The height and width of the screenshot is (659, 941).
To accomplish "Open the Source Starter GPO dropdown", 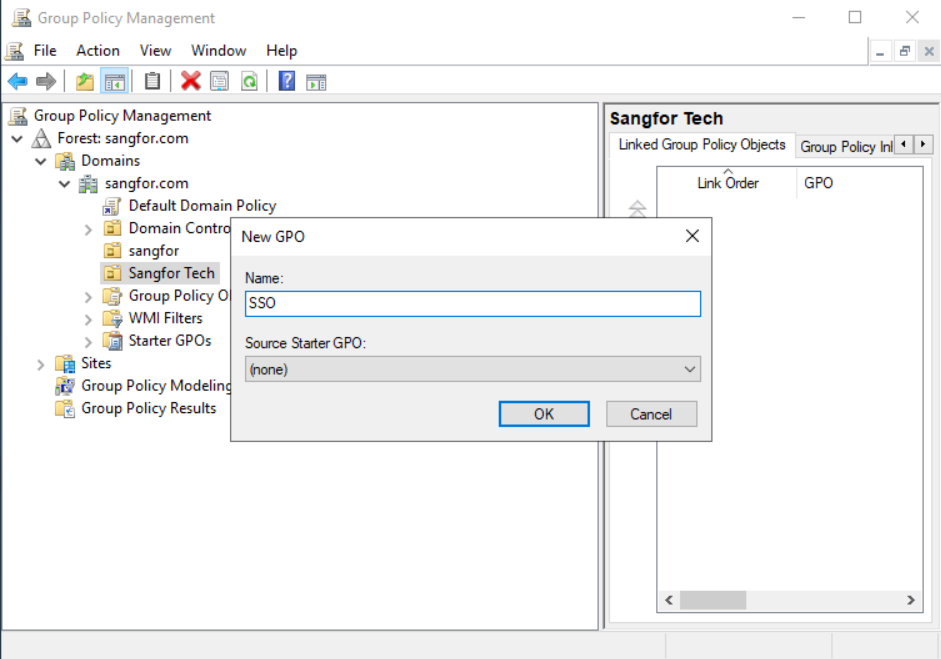I will tap(472, 369).
